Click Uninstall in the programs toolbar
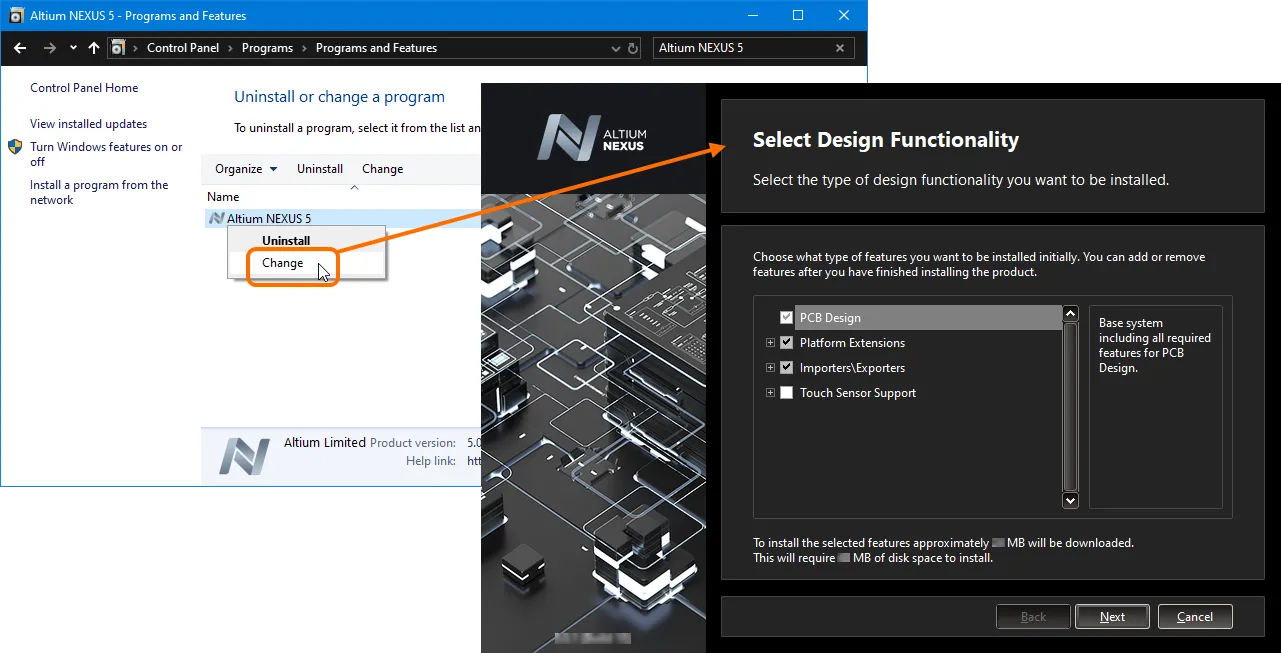This screenshot has width=1281, height=653. (320, 169)
